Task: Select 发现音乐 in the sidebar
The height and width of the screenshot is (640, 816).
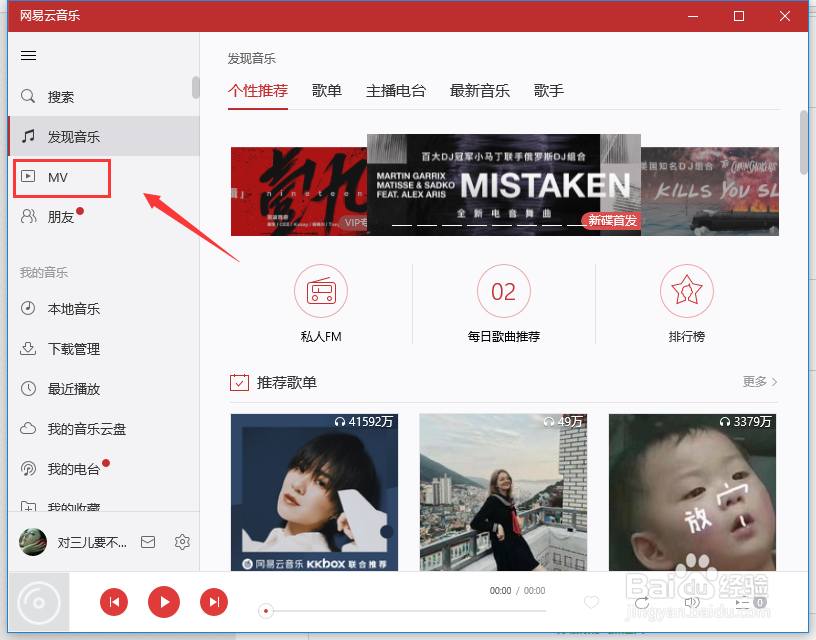Action: (x=104, y=136)
